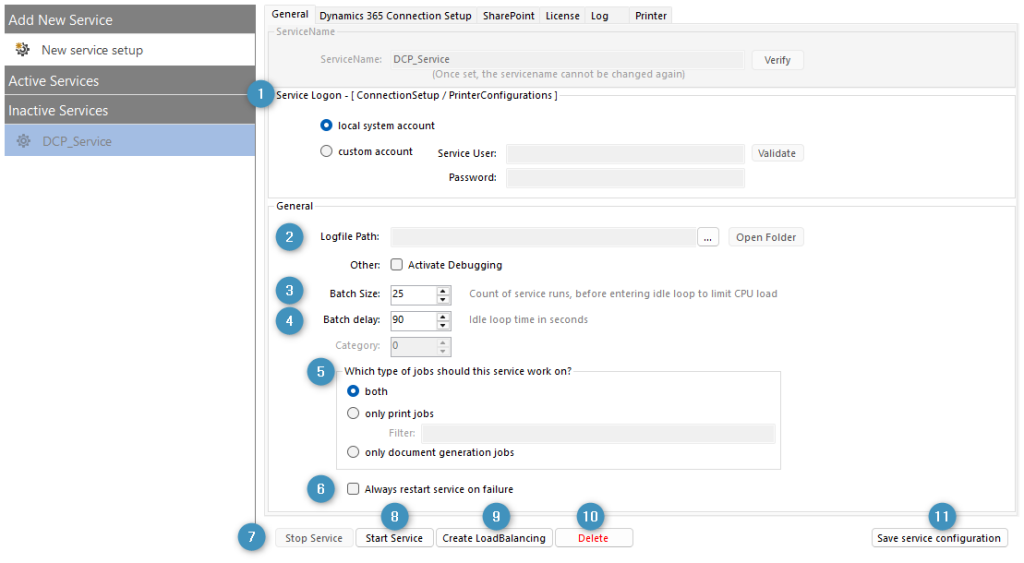Select the local system account option
Image resolution: width=1024 pixels, height=563 pixels.
pyautogui.click(x=326, y=126)
